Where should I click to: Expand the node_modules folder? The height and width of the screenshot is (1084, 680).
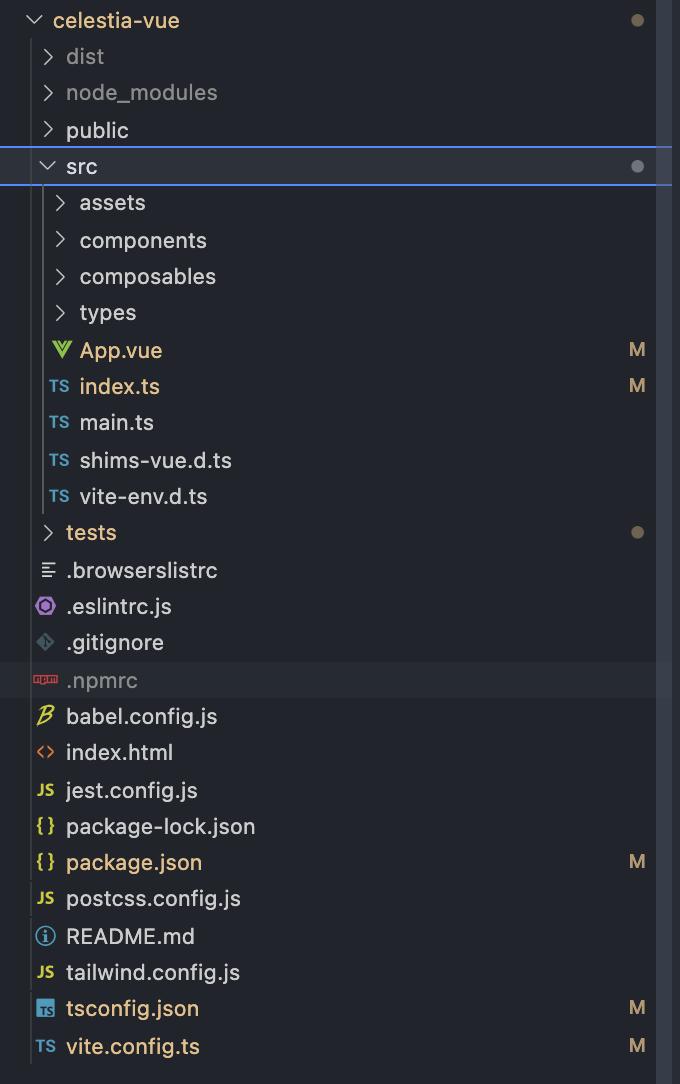pyautogui.click(x=142, y=93)
